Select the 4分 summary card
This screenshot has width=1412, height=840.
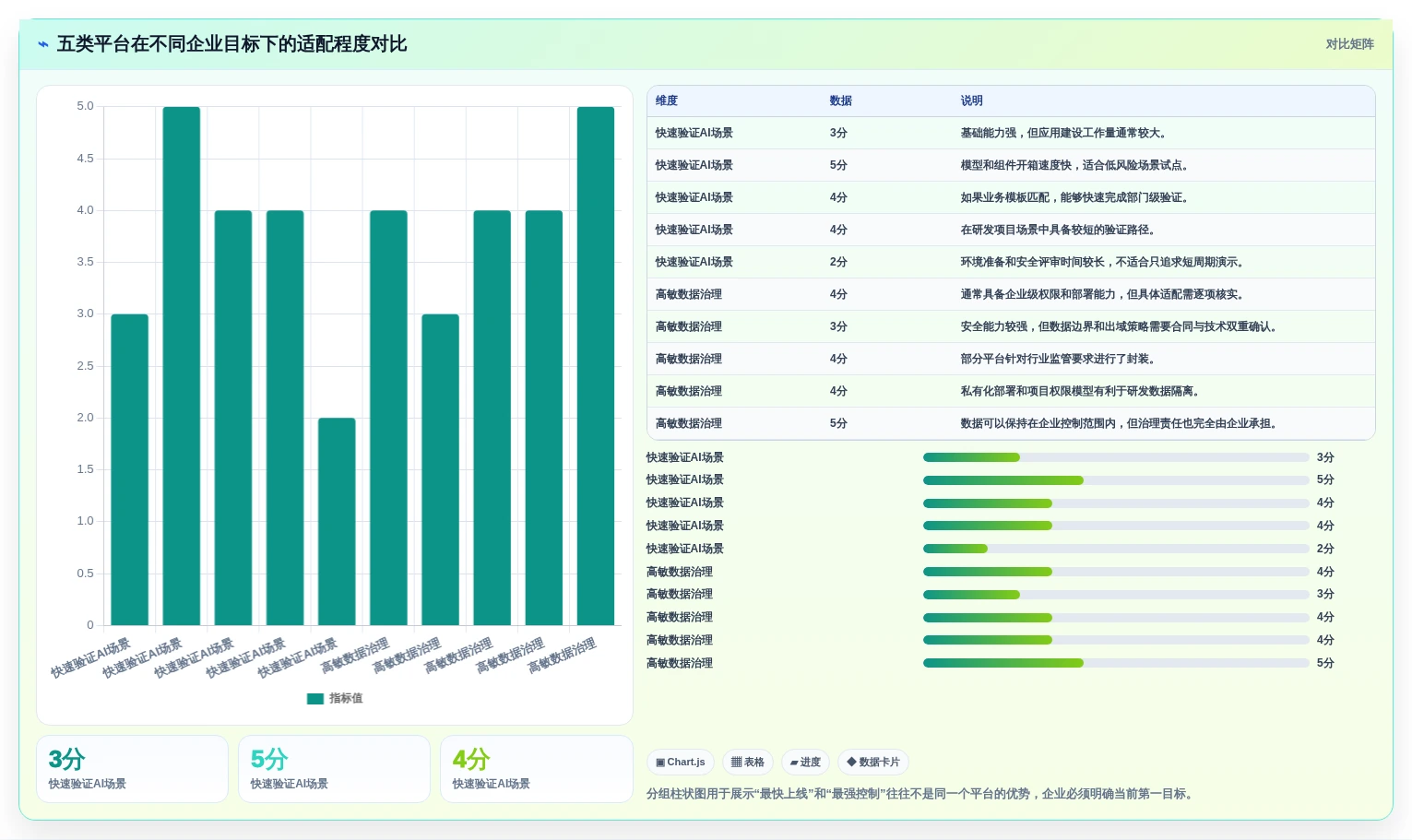coord(536,769)
